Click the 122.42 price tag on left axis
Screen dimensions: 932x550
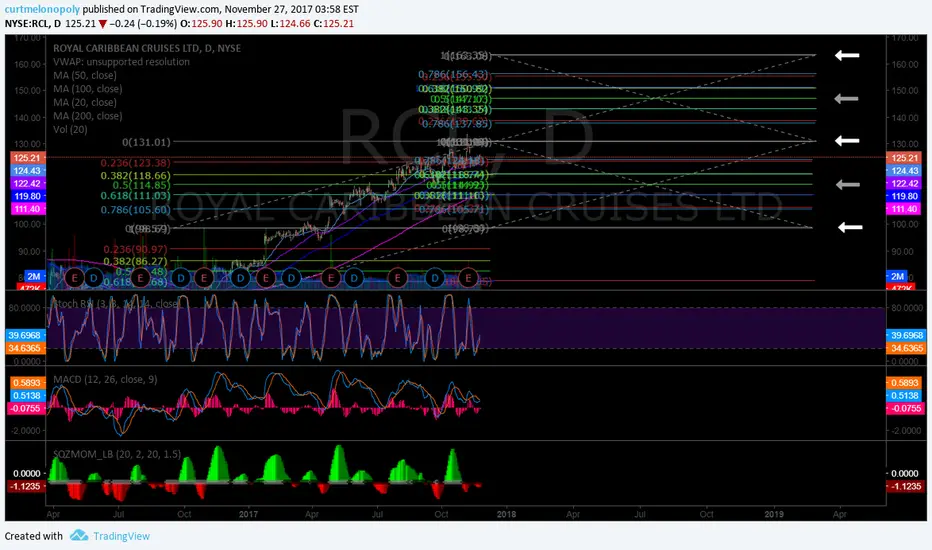point(27,184)
